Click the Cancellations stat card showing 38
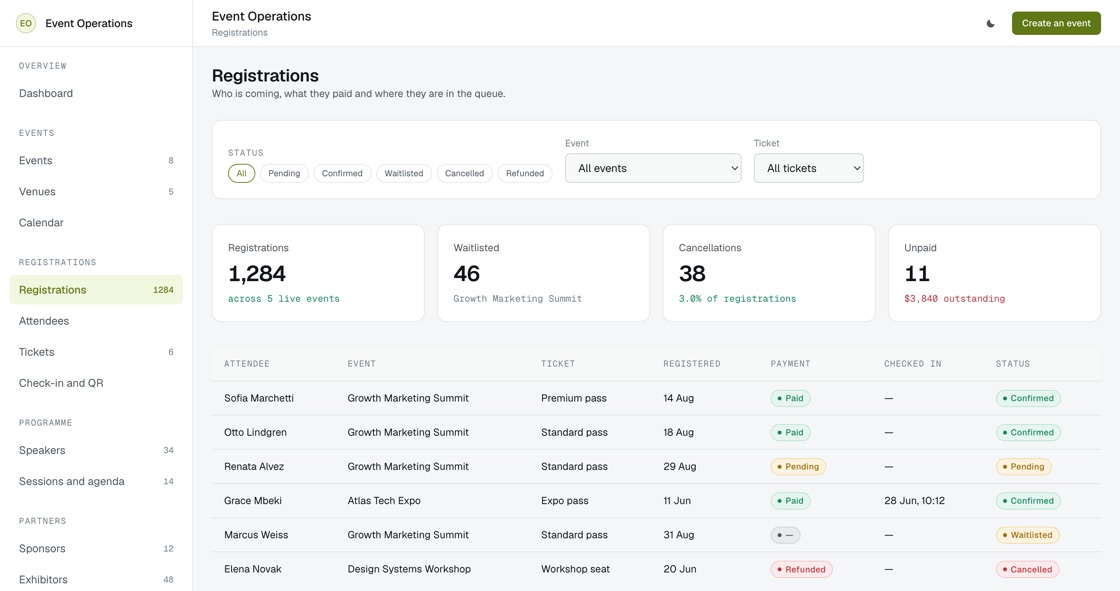 coord(769,273)
